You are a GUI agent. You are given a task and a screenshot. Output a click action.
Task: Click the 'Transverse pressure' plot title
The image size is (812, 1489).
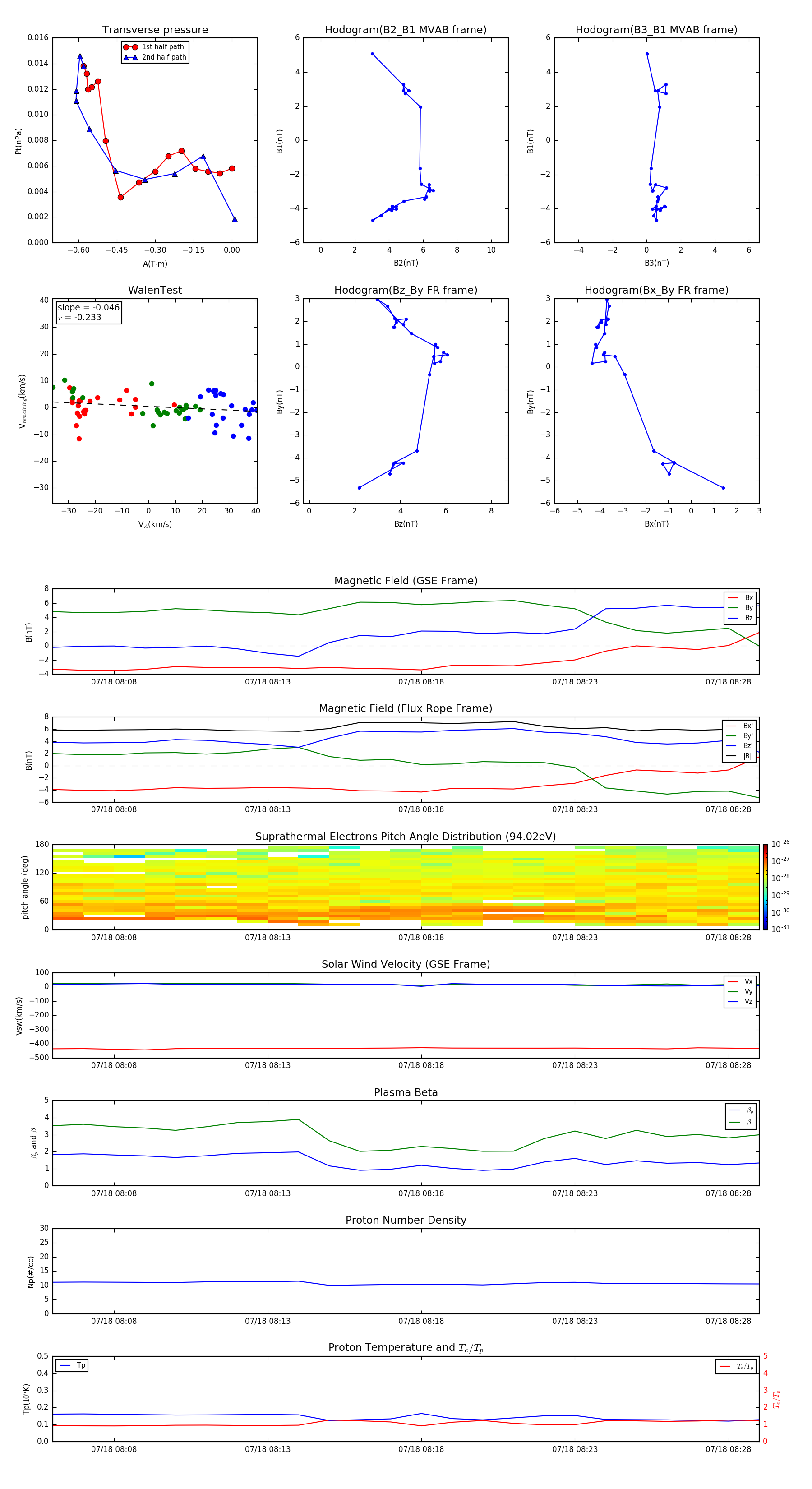coord(155,30)
